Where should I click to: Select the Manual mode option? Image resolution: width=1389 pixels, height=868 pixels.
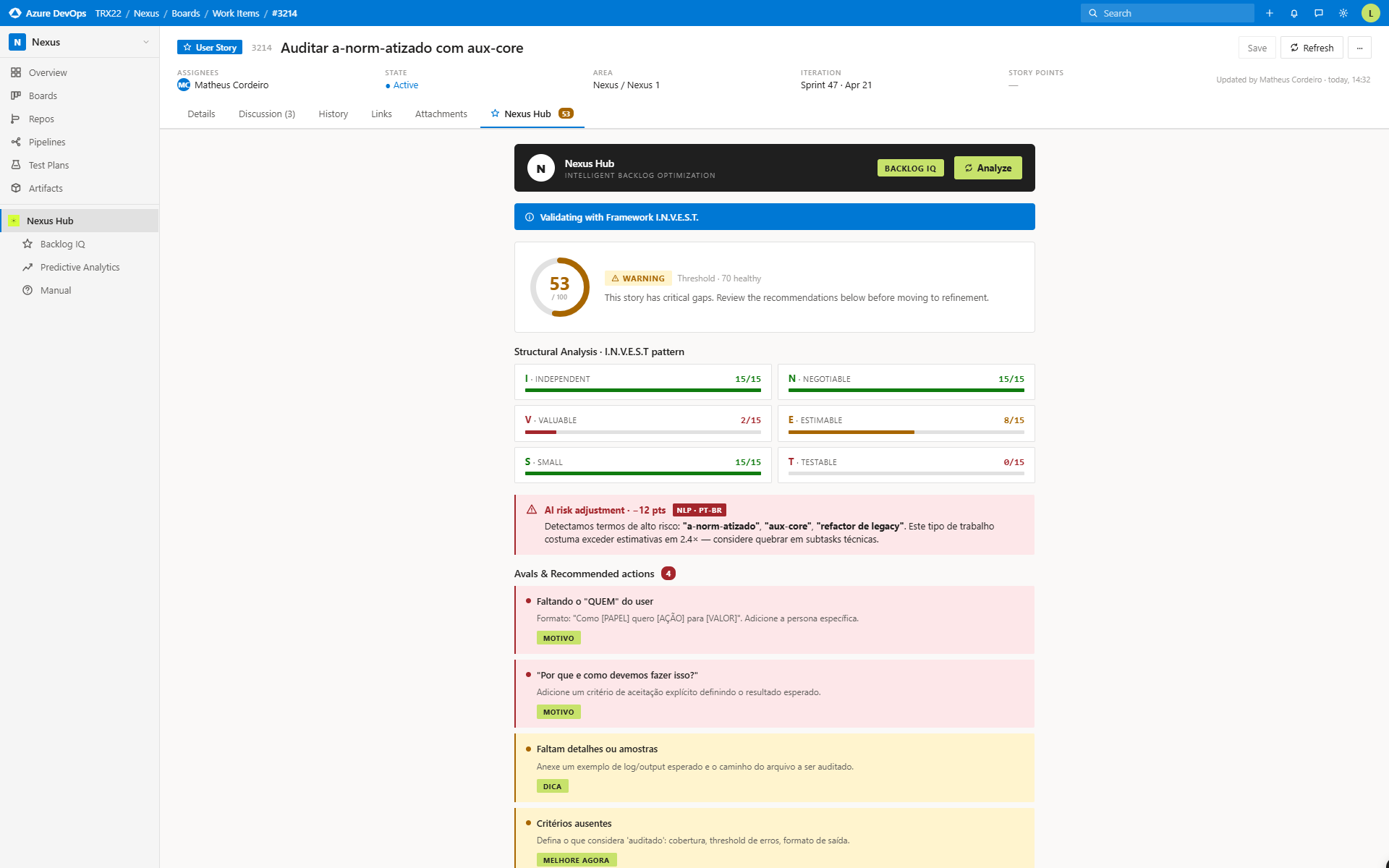(54, 290)
